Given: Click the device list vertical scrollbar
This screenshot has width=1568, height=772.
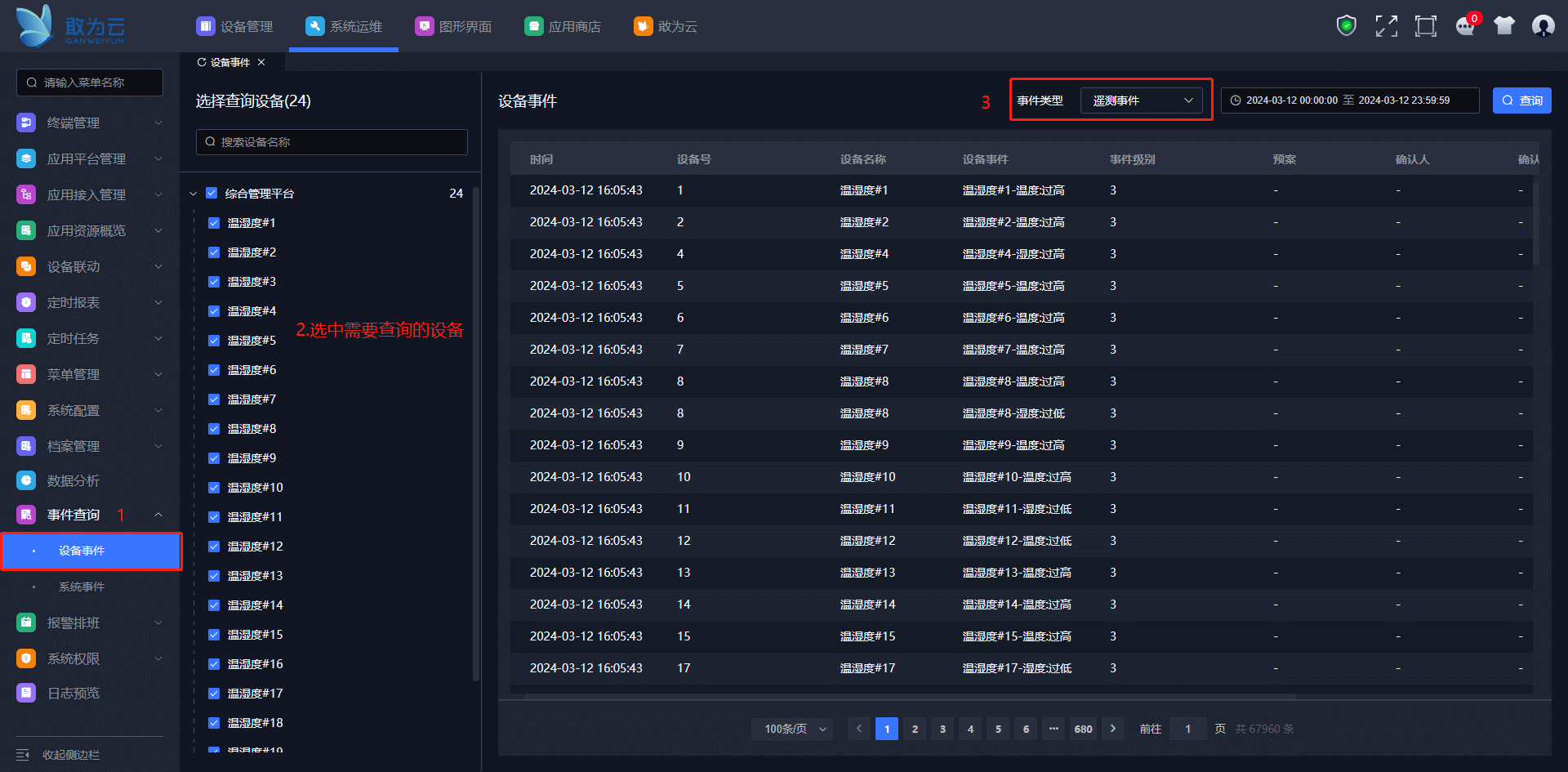Looking at the screenshot, I should point(475,433).
